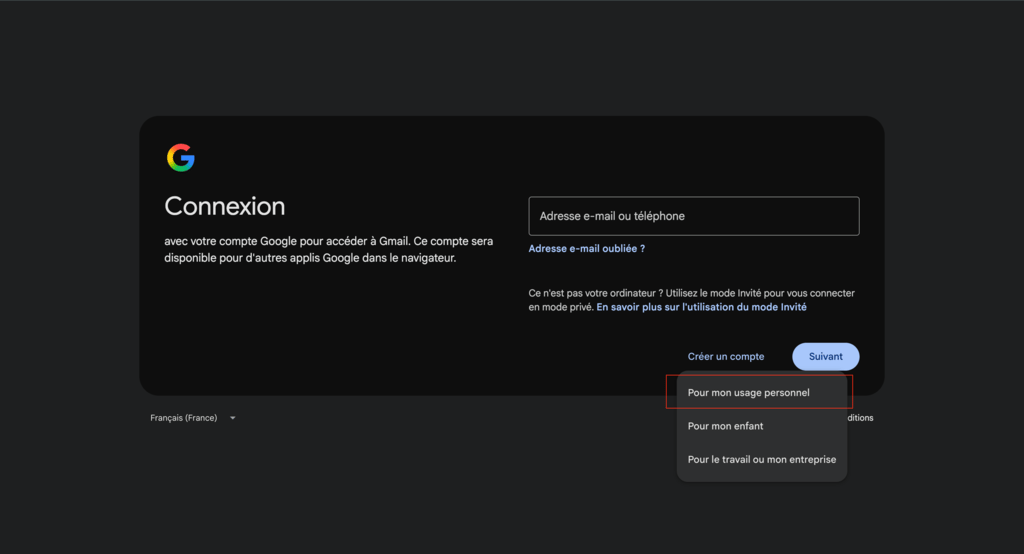Open the 'Adresse e-mail oubliée ?' link
1024x554 pixels.
coord(586,248)
